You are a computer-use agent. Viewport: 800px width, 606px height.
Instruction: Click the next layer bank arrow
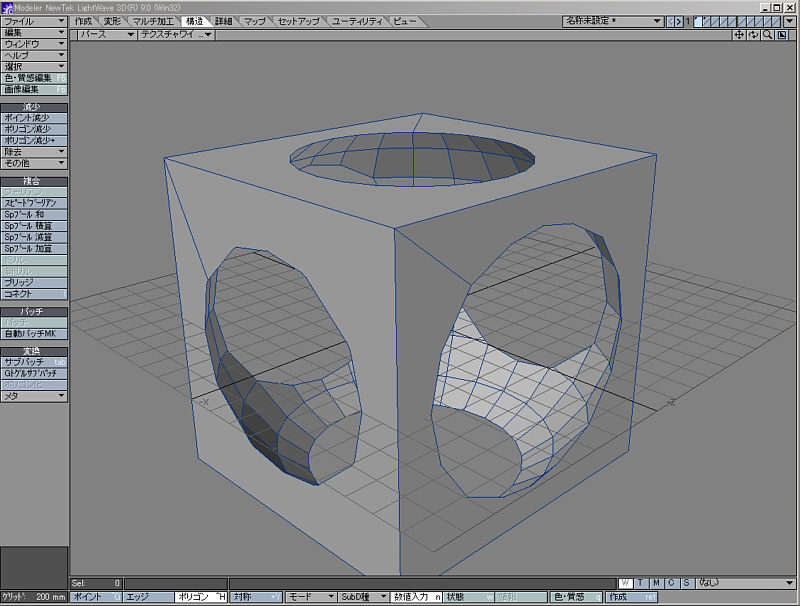click(679, 21)
